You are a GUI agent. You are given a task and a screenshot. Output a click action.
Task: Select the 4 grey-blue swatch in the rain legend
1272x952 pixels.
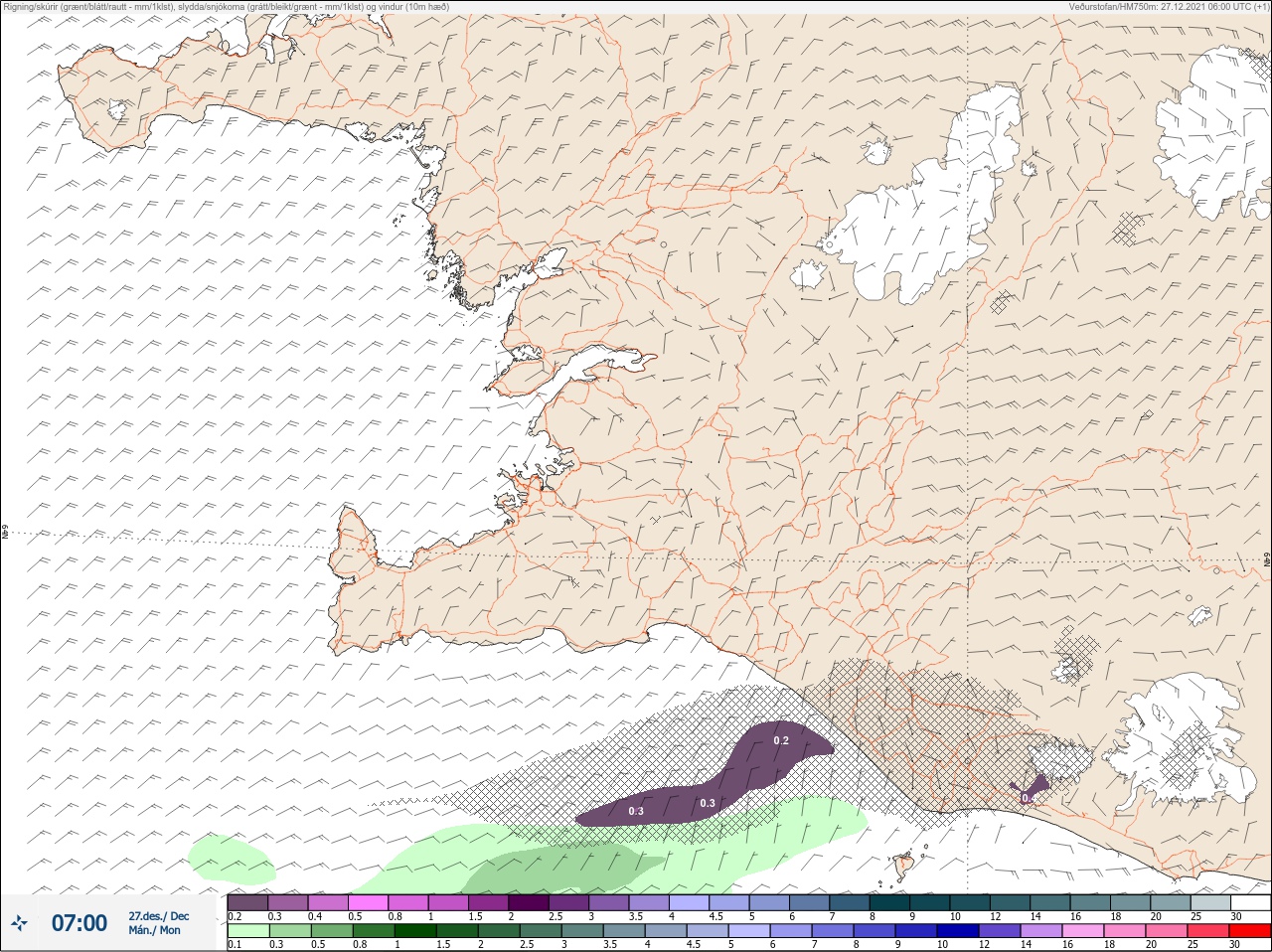click(666, 930)
